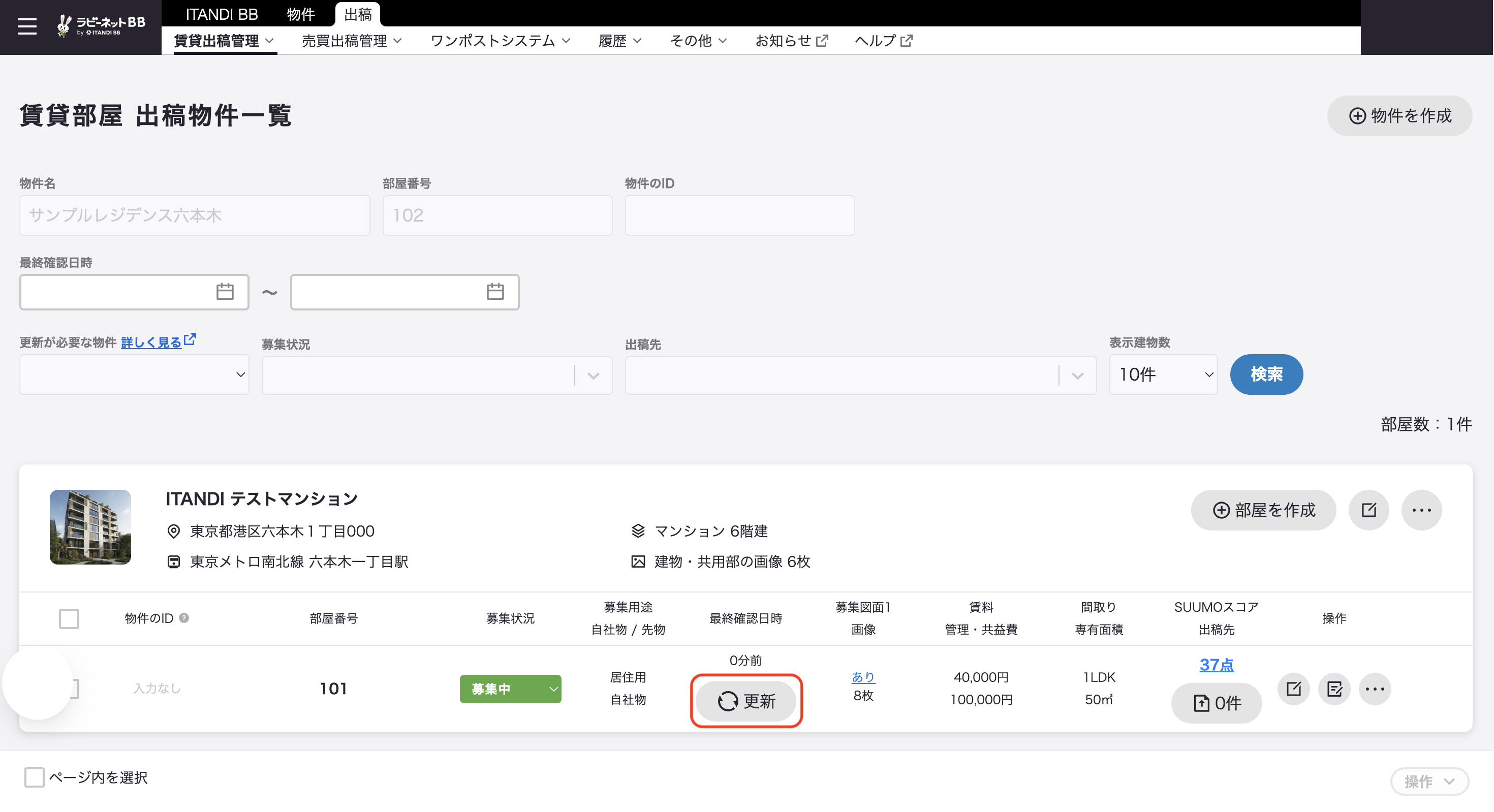Click the 物件のID help question icon
Image resolution: width=1494 pixels, height=812 pixels.
pyautogui.click(x=184, y=618)
